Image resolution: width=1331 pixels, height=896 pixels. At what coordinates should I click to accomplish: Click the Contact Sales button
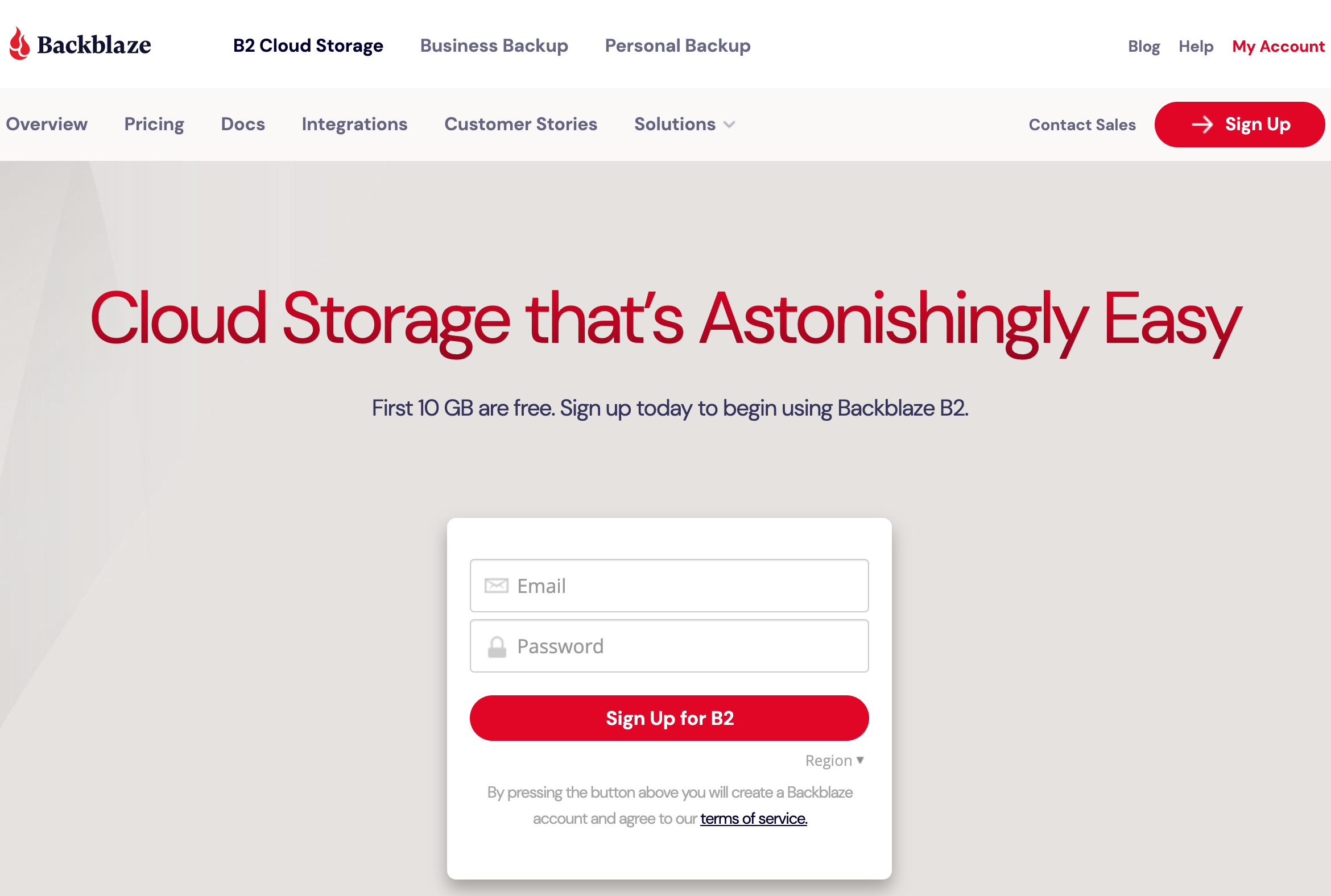click(1082, 124)
